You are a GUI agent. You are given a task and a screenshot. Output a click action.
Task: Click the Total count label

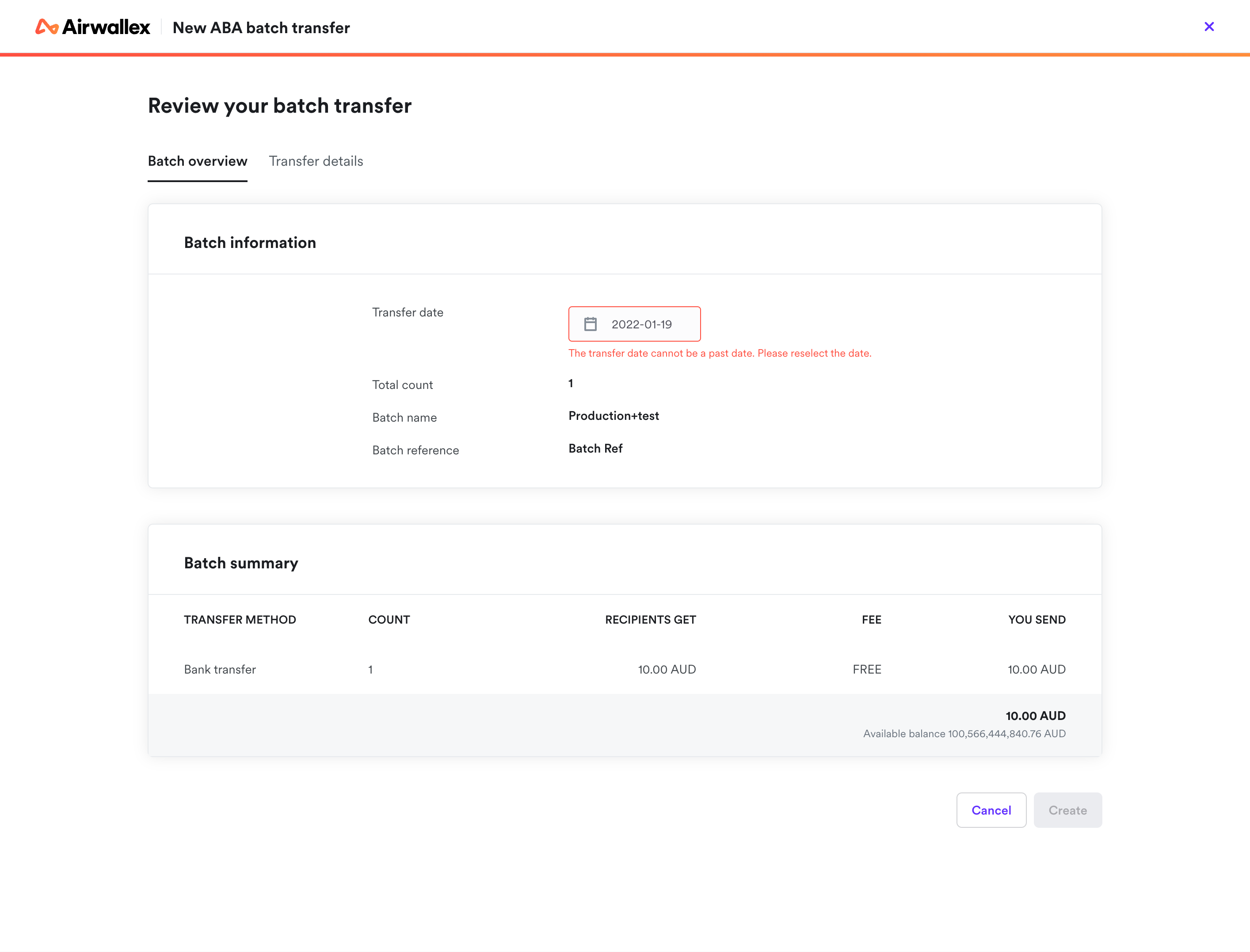point(402,385)
